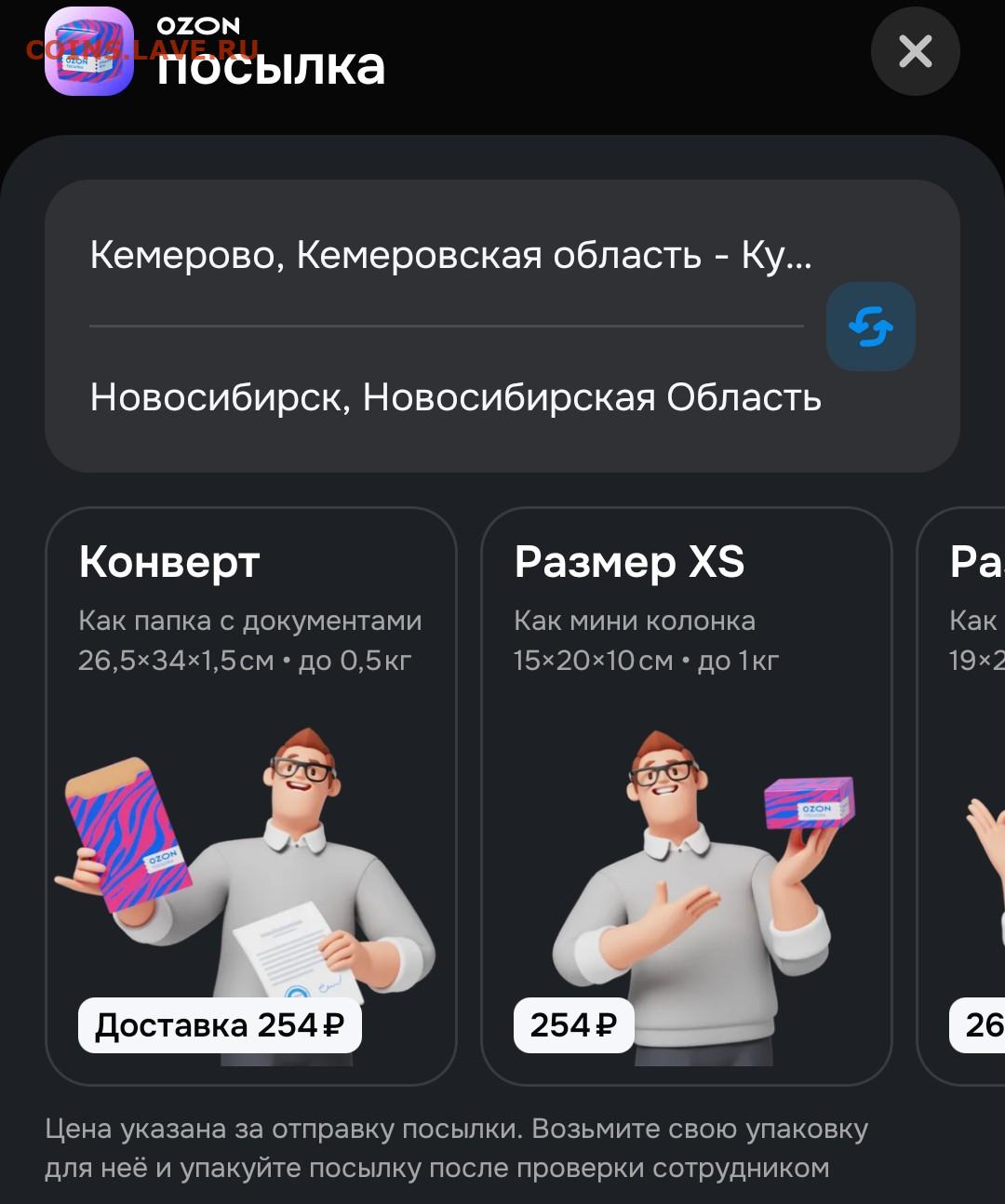Tap the 15×20×10 см dimensions text
Image resolution: width=1005 pixels, height=1204 pixels.
(593, 661)
